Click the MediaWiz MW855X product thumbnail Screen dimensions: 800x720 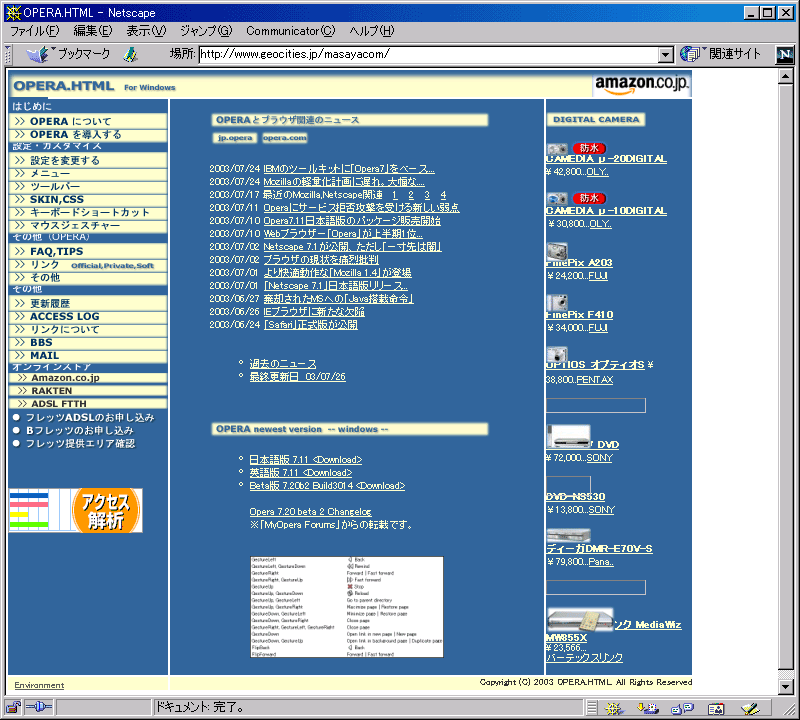580,619
